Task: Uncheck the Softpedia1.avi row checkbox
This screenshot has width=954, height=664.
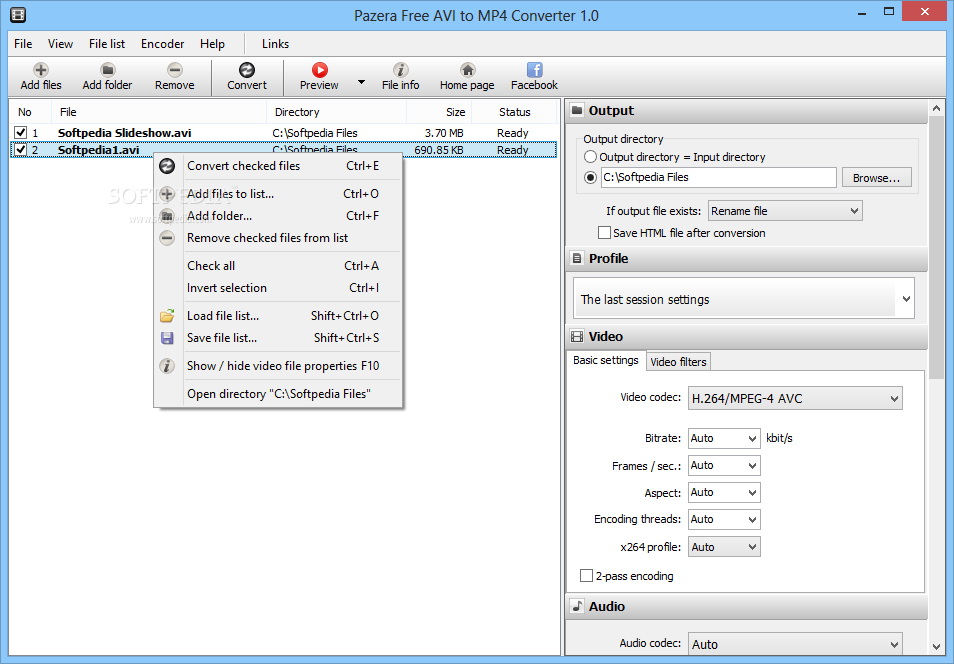Action: coord(21,149)
